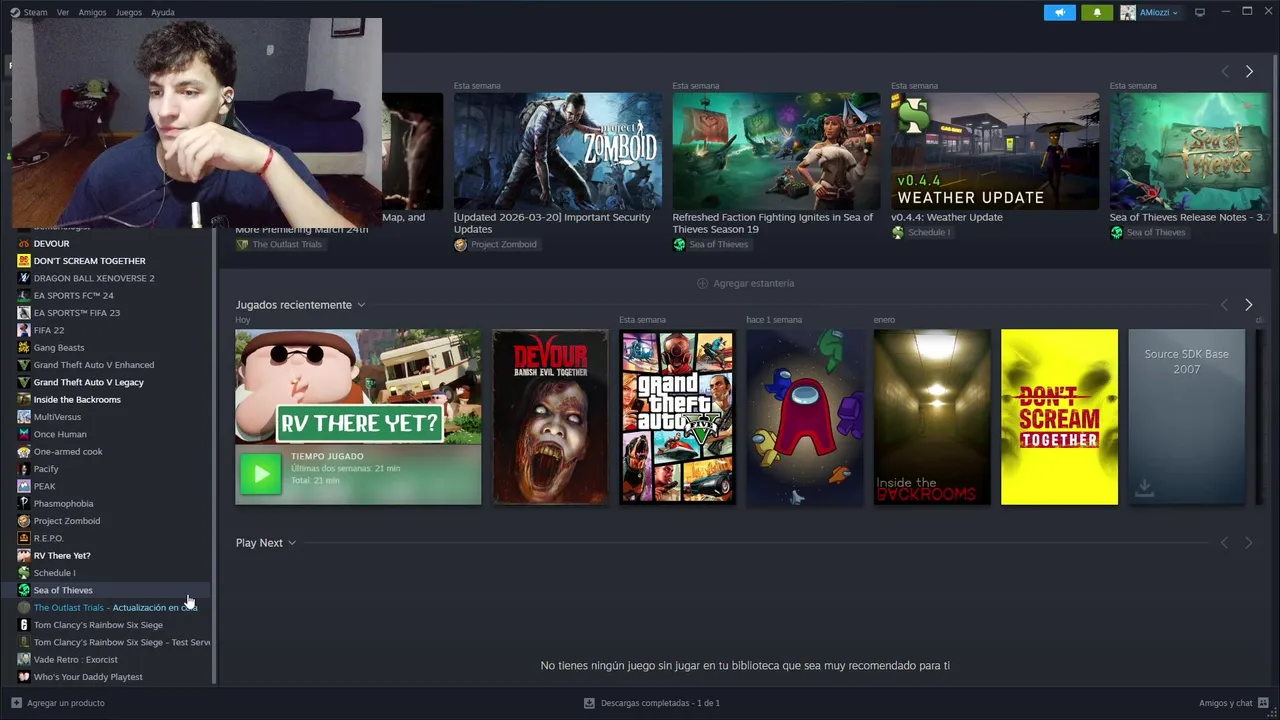Click Agregar un producto button

tap(58, 703)
